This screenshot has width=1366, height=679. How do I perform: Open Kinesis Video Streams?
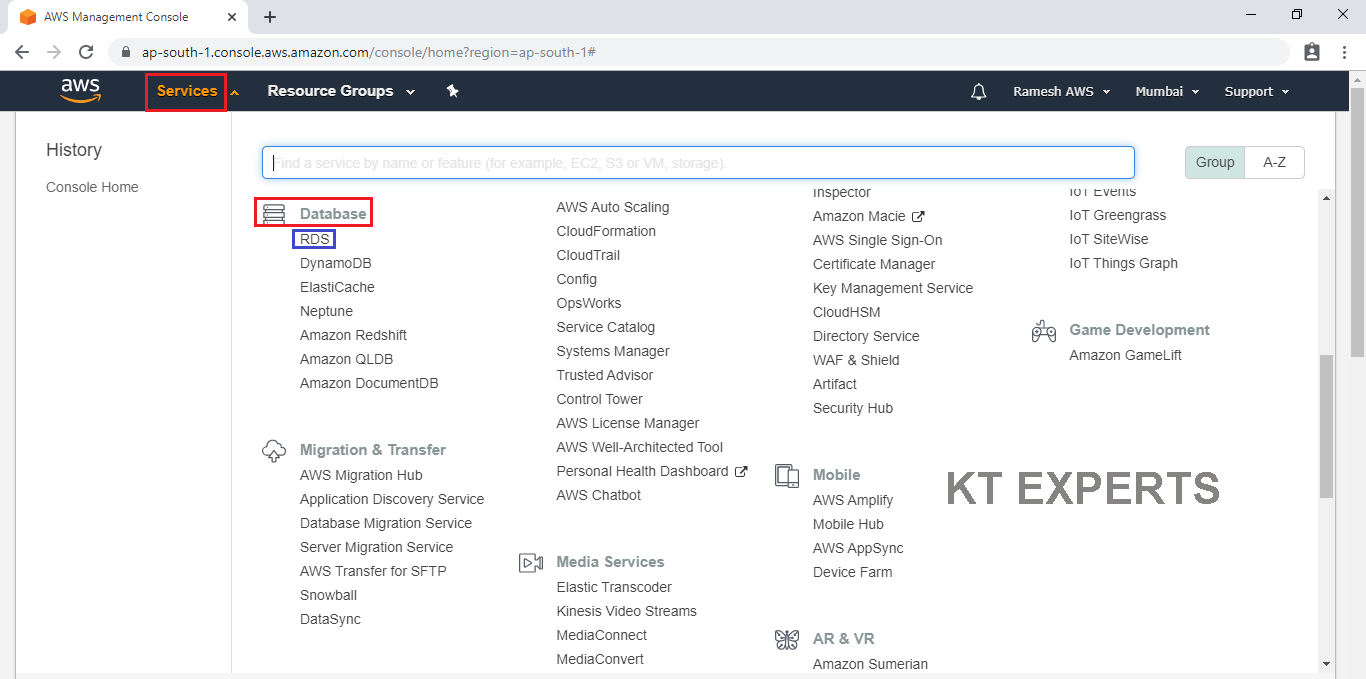point(627,611)
